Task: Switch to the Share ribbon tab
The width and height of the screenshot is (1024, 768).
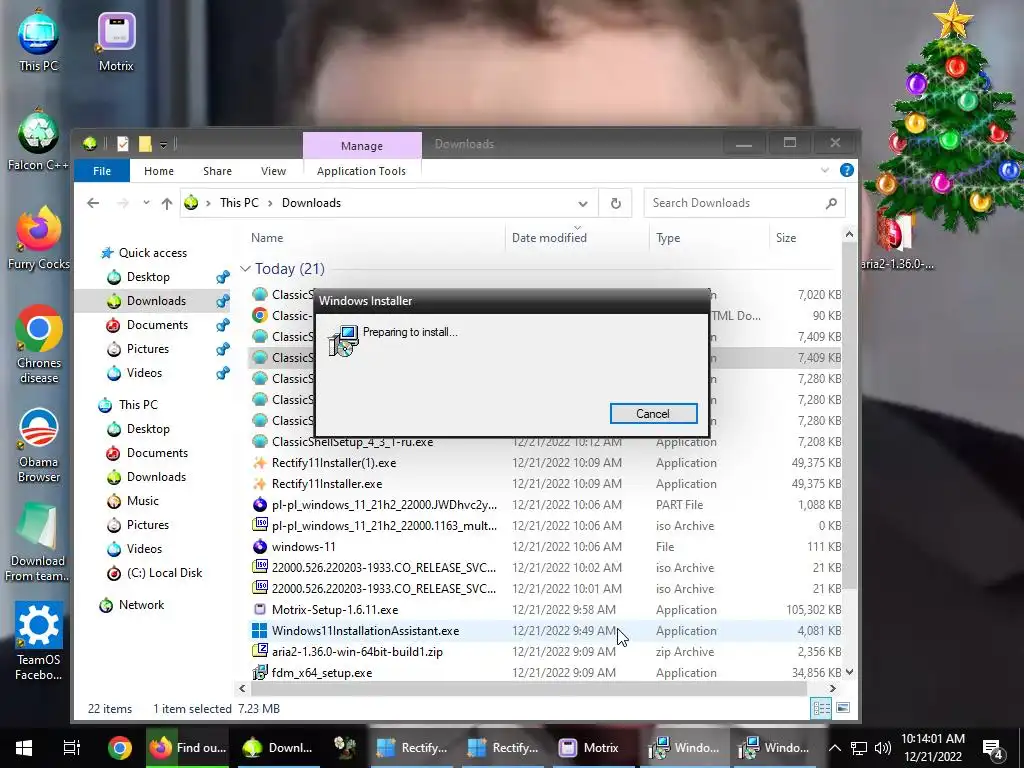Action: coord(217,171)
